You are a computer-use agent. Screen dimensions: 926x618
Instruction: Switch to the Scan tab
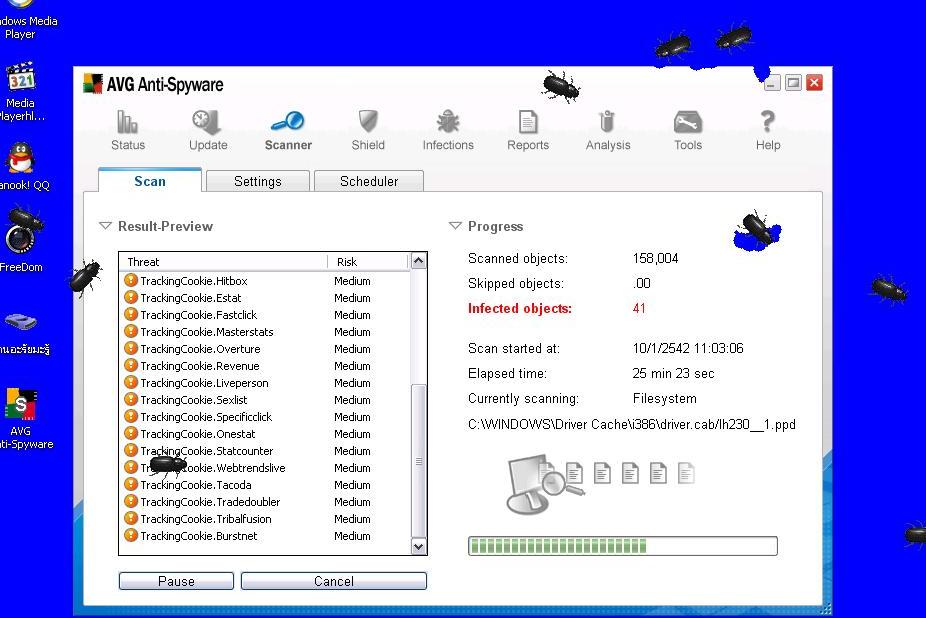click(150, 181)
